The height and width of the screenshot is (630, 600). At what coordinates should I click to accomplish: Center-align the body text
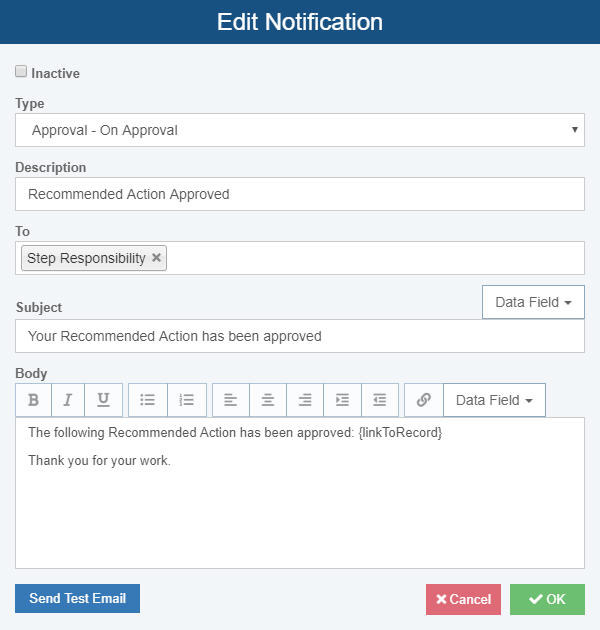pyautogui.click(x=268, y=400)
